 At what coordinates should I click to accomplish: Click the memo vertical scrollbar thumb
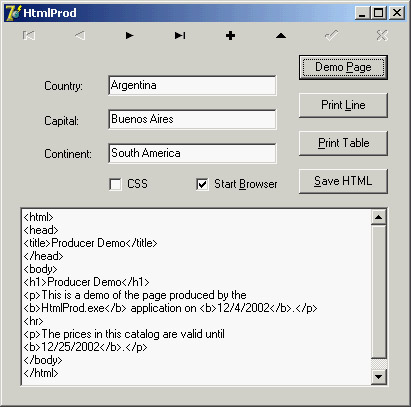(x=378, y=292)
